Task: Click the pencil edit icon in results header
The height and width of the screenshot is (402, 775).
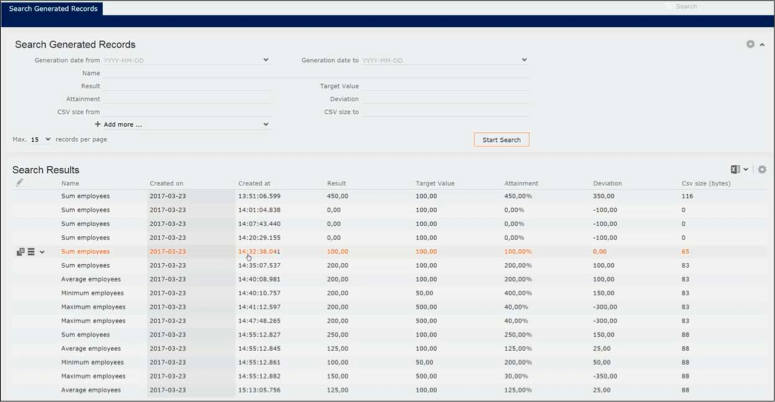Action: 19,183
